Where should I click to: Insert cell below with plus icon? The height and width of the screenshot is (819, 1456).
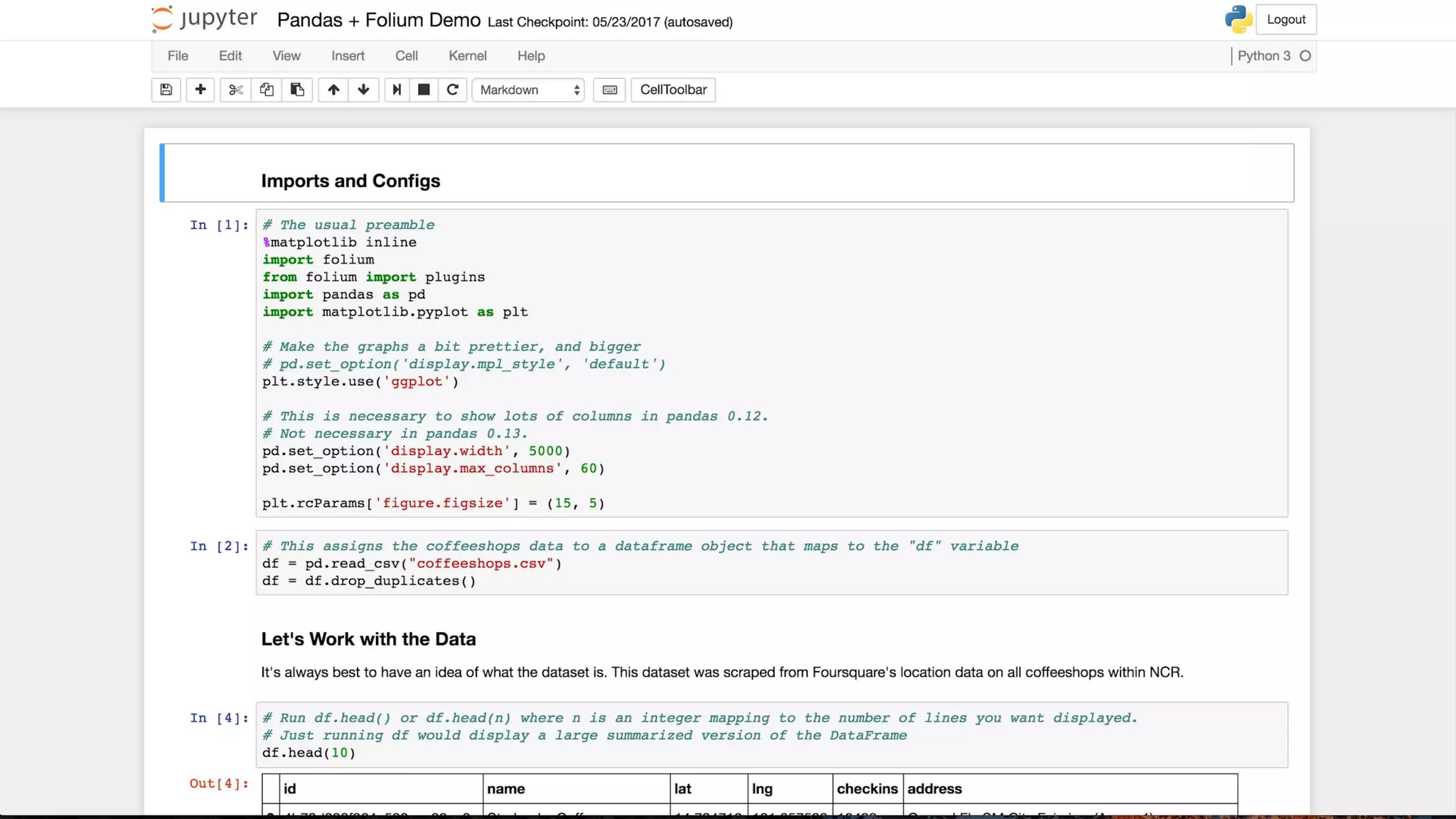(x=200, y=90)
